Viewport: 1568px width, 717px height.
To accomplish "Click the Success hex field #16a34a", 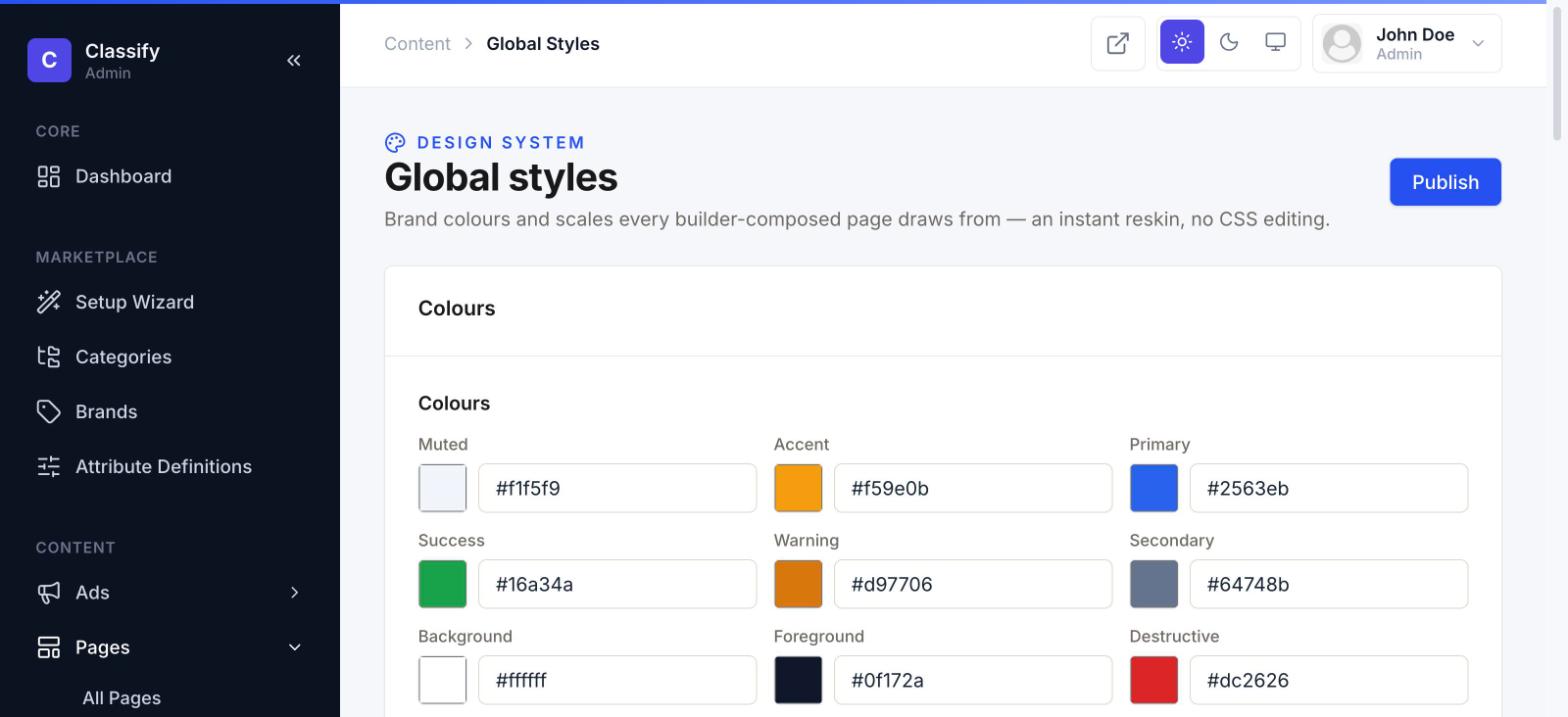I will coord(617,584).
